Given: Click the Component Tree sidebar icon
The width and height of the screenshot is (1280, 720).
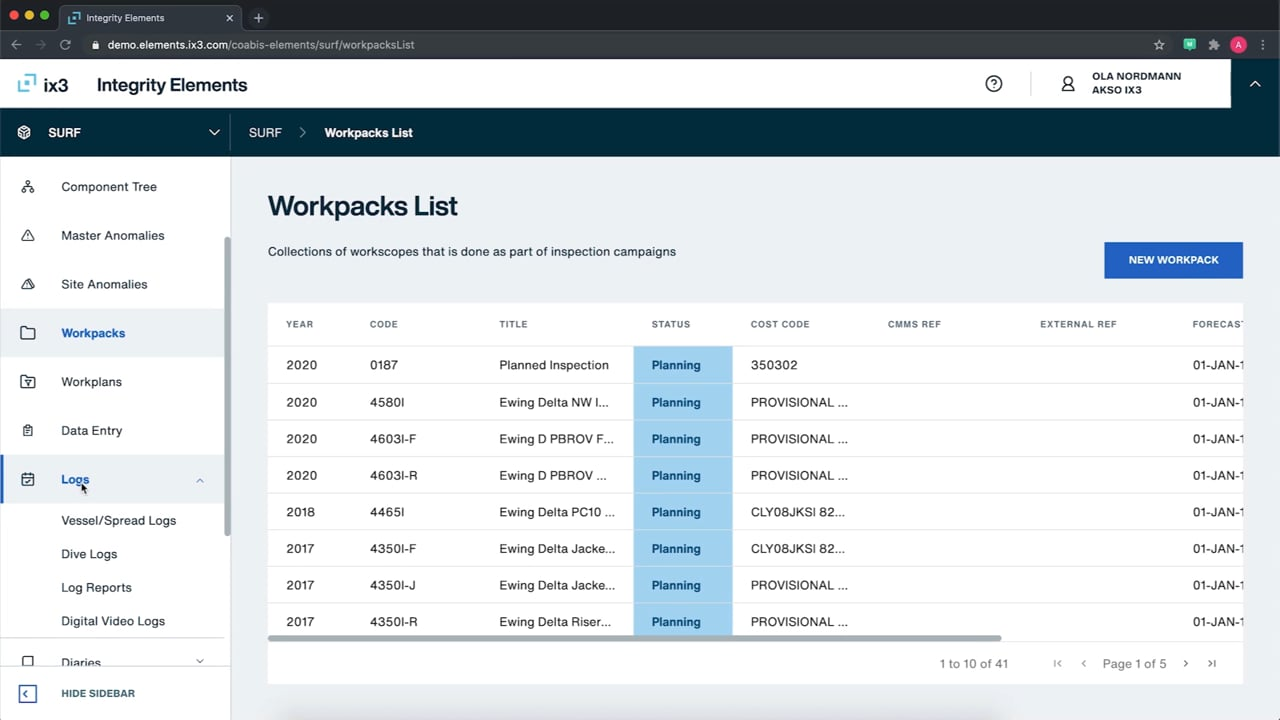Looking at the screenshot, I should coord(28,187).
